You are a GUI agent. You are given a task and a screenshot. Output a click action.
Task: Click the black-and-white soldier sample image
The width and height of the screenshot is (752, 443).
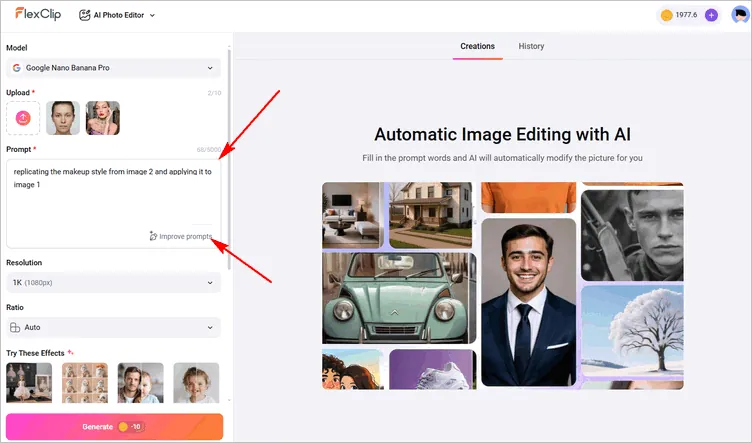(632, 235)
